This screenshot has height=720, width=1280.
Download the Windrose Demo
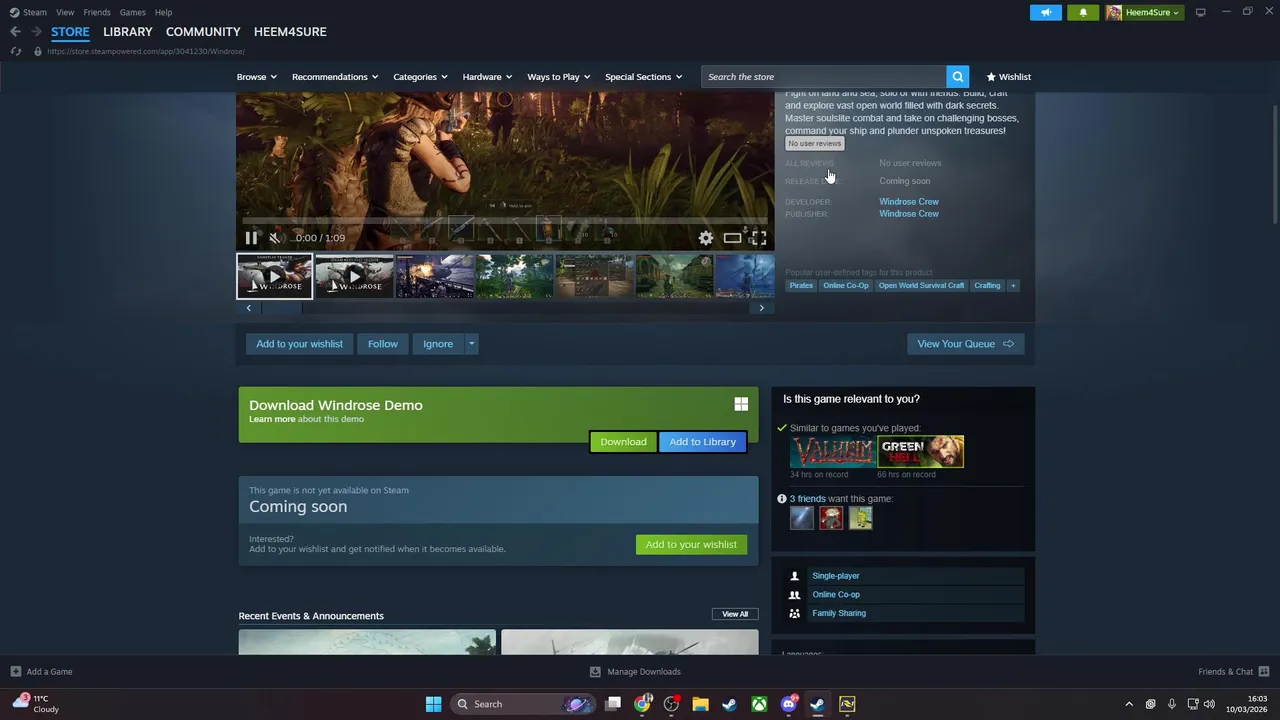coord(623,442)
